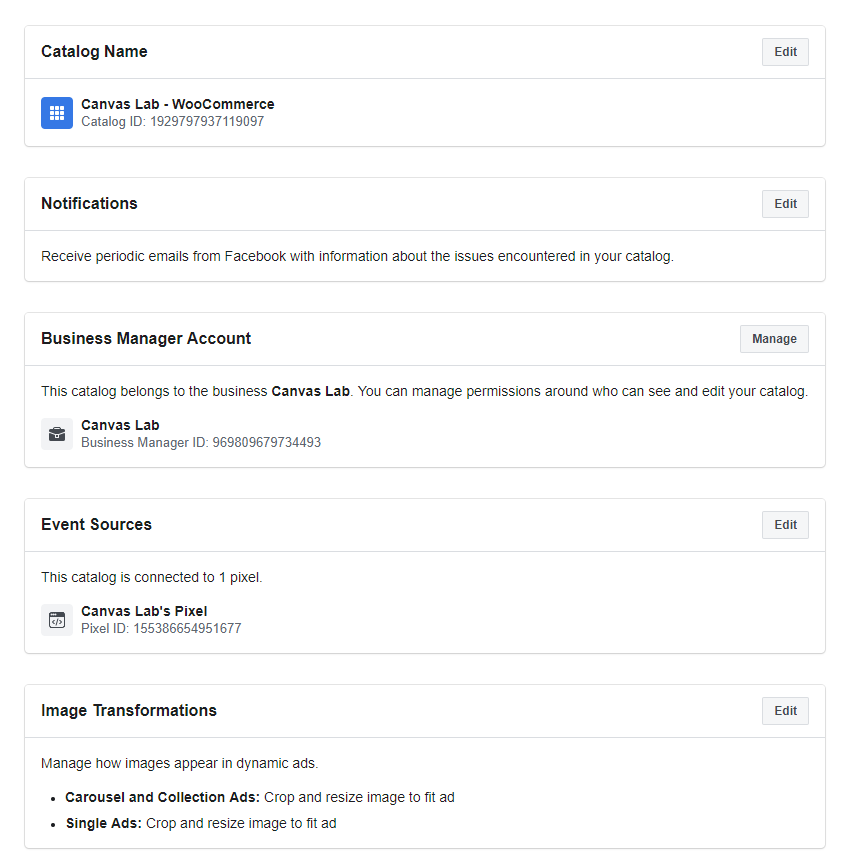Click the Notifications periodic emails description
This screenshot has height=863, width=853.
point(357,256)
